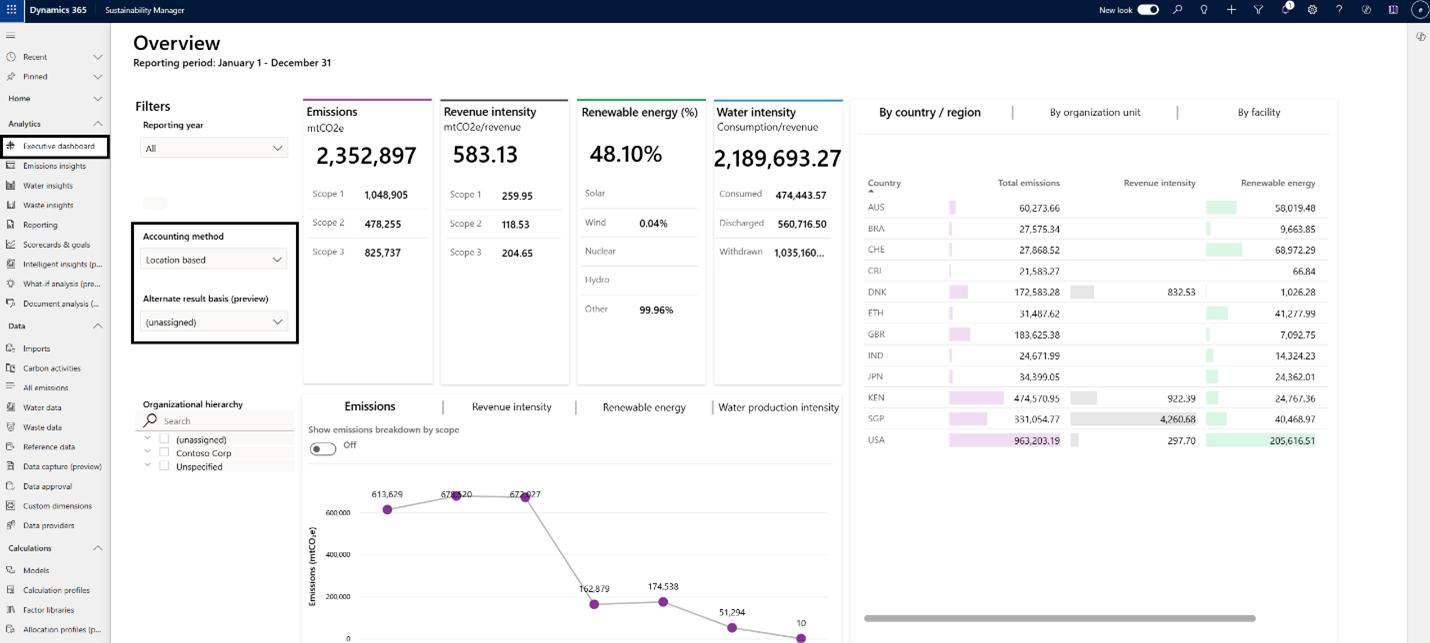Click the horizontal scrollbar under country table
The height and width of the screenshot is (643, 1430).
pyautogui.click(x=1059, y=619)
